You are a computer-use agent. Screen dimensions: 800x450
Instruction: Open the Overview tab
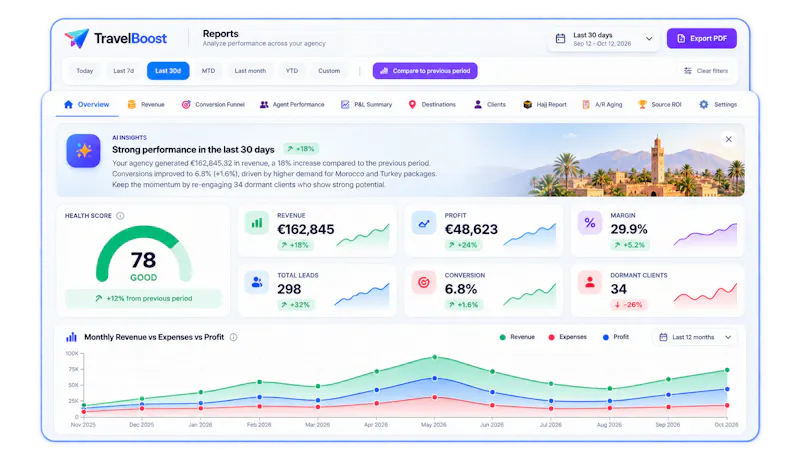click(87, 105)
